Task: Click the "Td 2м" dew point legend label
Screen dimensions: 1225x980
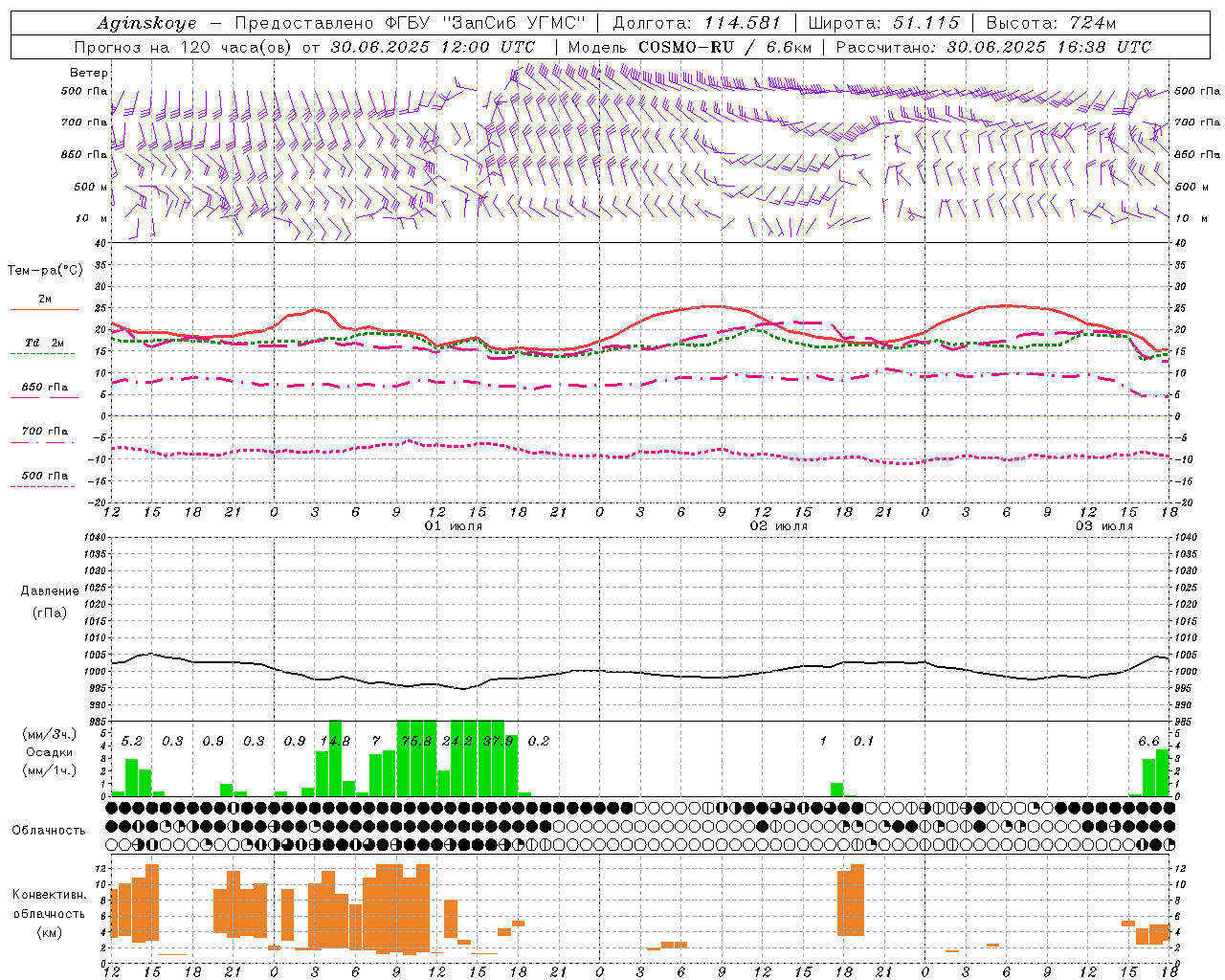Action: (x=44, y=343)
